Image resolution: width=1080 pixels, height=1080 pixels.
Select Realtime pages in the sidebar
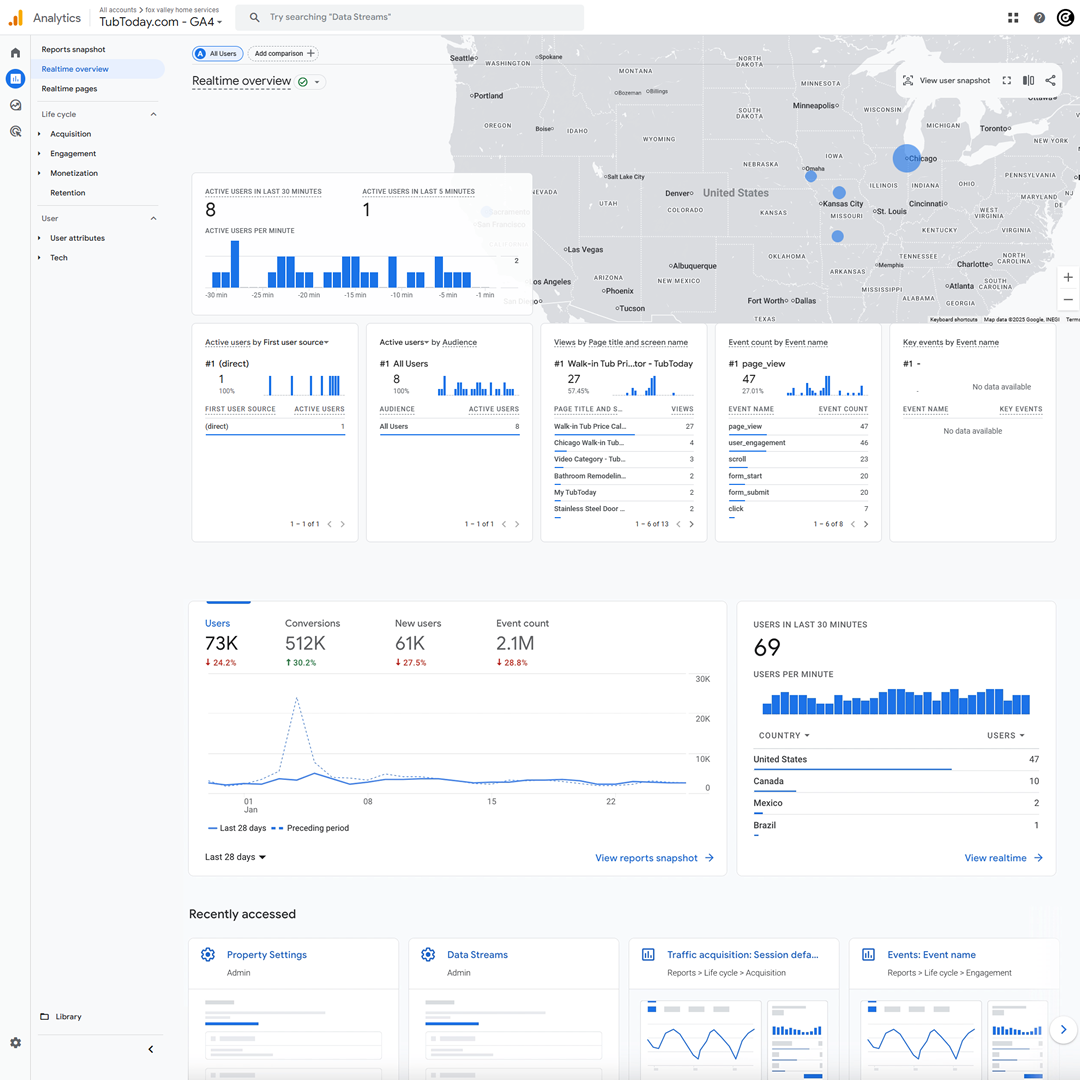click(69, 89)
